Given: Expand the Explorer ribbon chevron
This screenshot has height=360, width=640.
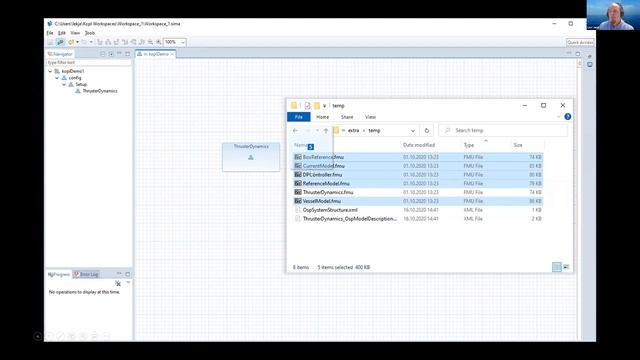Looking at the screenshot, I should click(x=558, y=117).
